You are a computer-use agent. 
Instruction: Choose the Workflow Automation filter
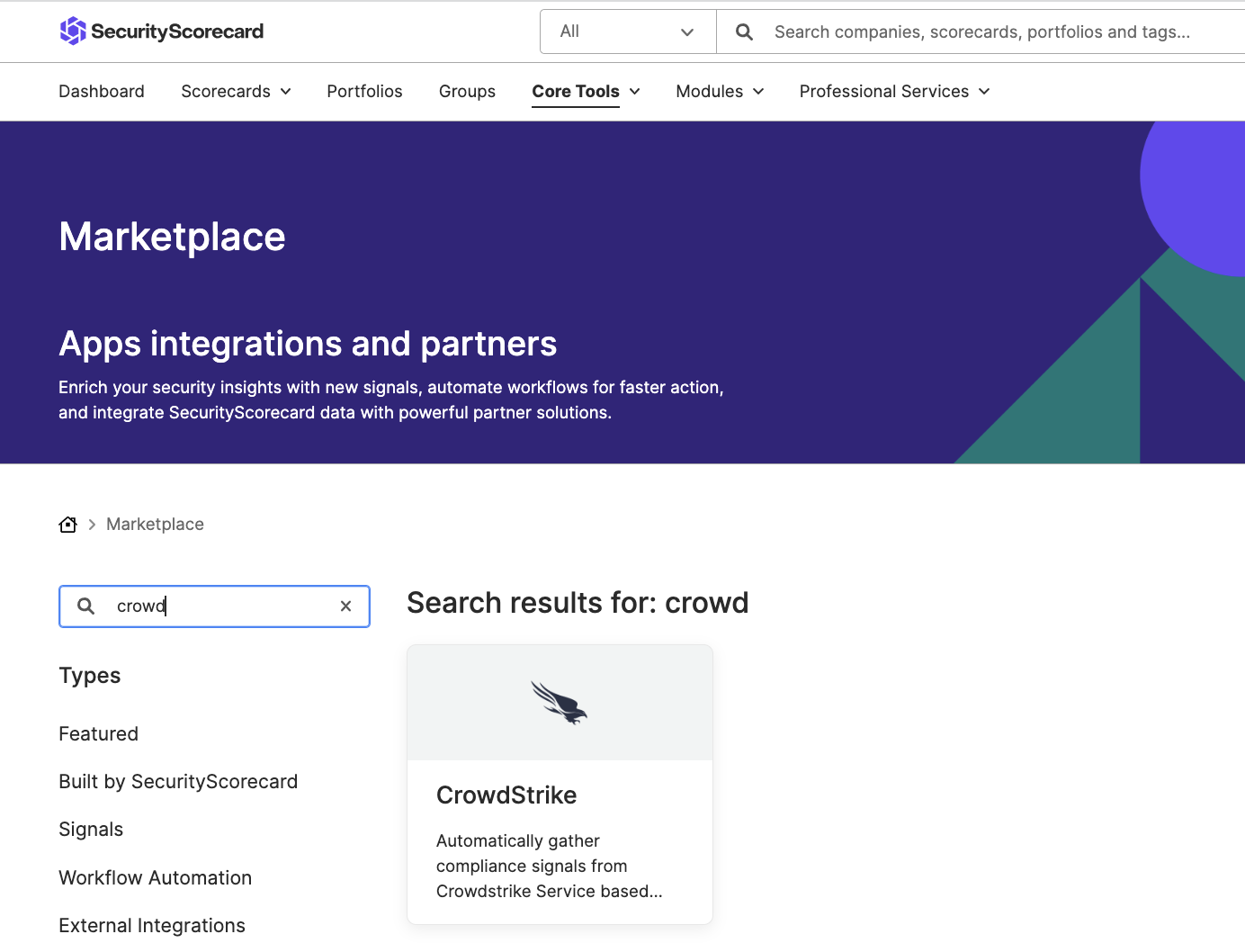coord(155,877)
